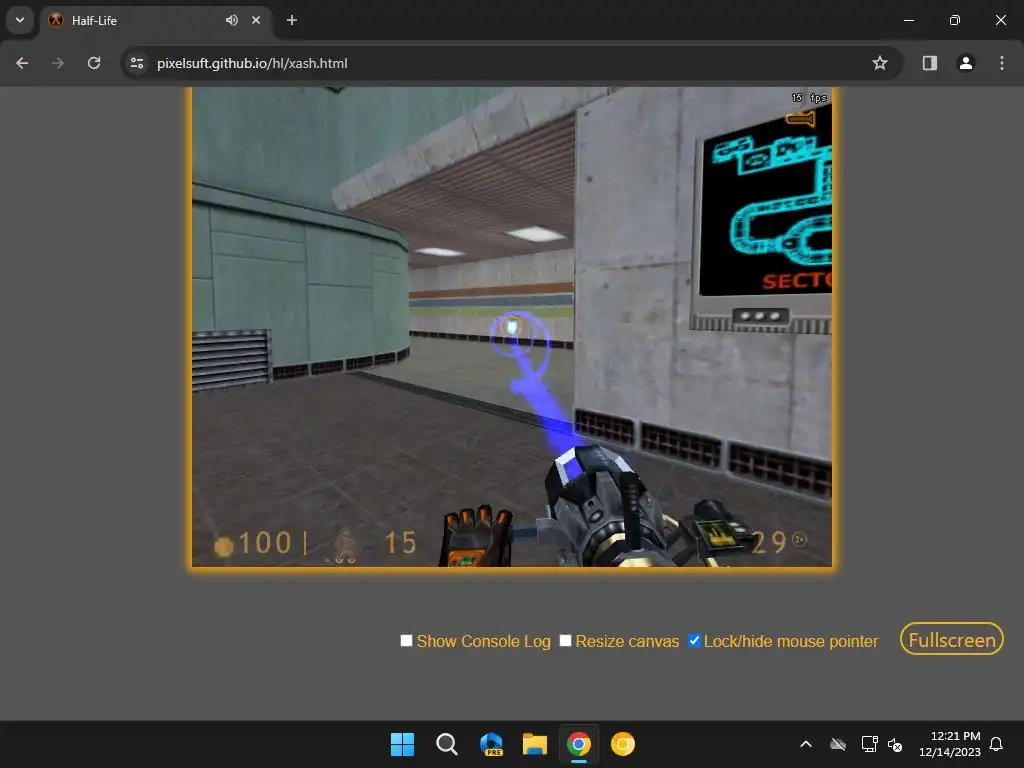The image size is (1024, 768).
Task: Open the clock showing 12:21 PM
Action: 950,744
